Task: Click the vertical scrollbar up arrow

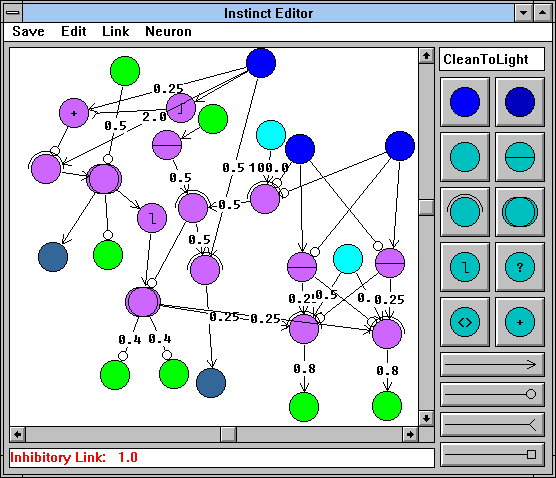Action: tap(426, 56)
